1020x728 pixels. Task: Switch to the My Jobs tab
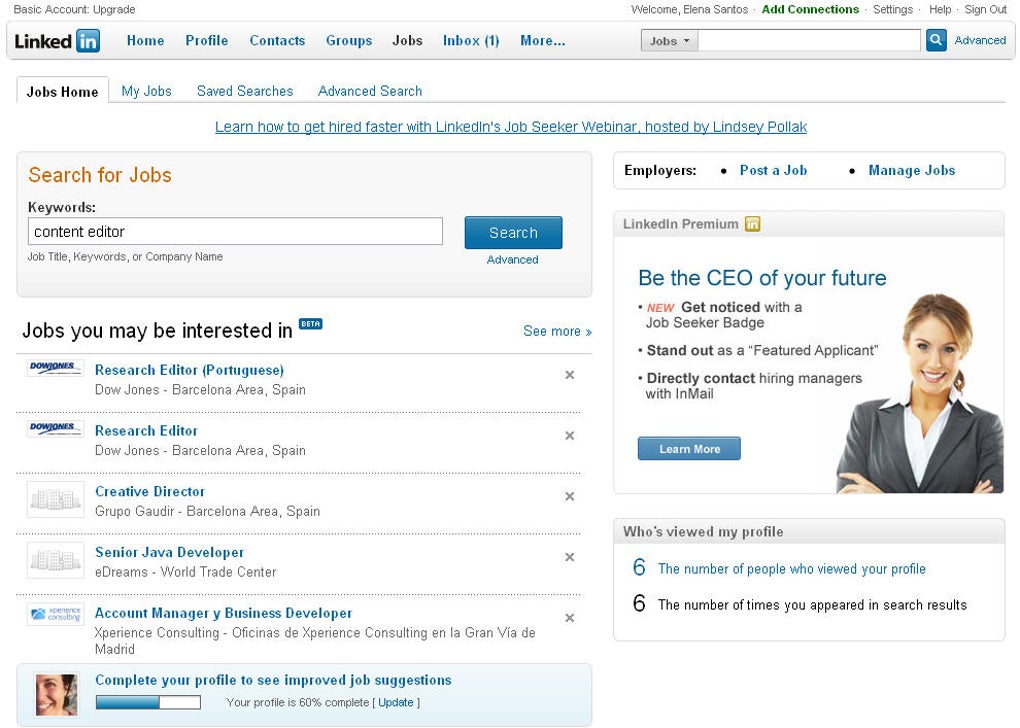pos(146,91)
